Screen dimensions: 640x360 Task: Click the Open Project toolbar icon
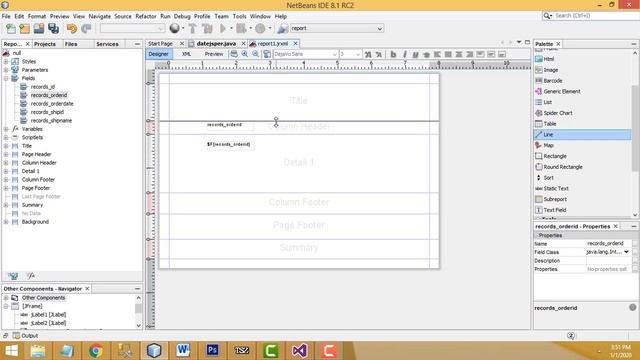click(x=39, y=29)
